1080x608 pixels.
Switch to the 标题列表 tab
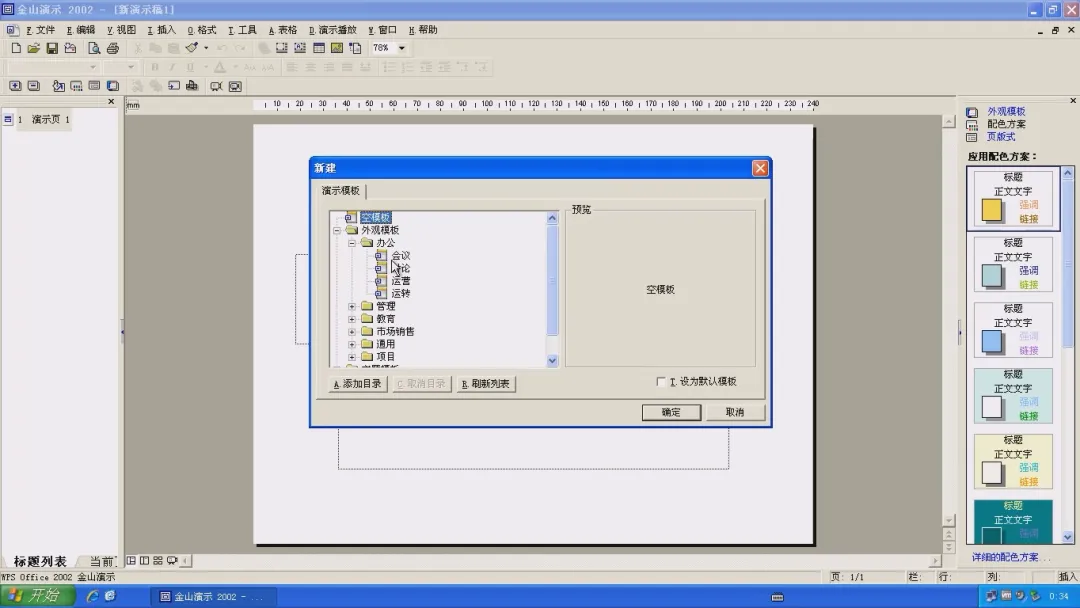(x=39, y=561)
